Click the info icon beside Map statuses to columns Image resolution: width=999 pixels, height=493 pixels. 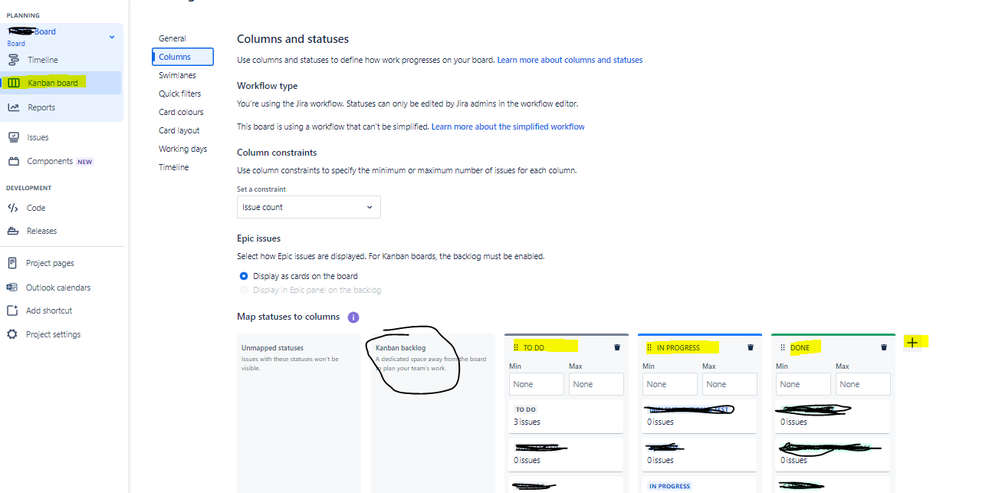coord(354,317)
